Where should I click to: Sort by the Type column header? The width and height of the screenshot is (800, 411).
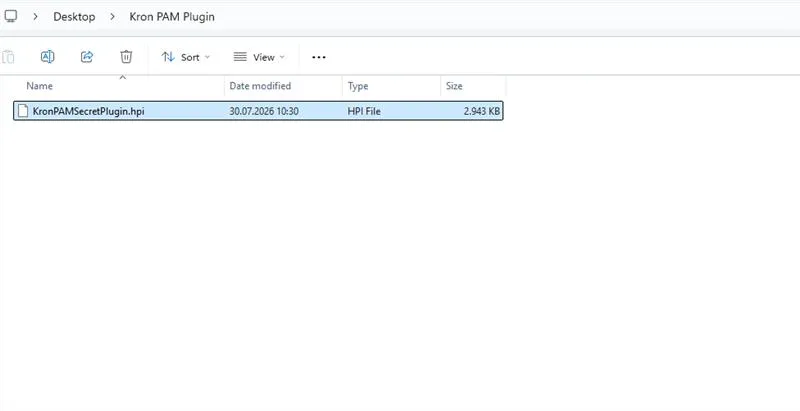[x=358, y=86]
